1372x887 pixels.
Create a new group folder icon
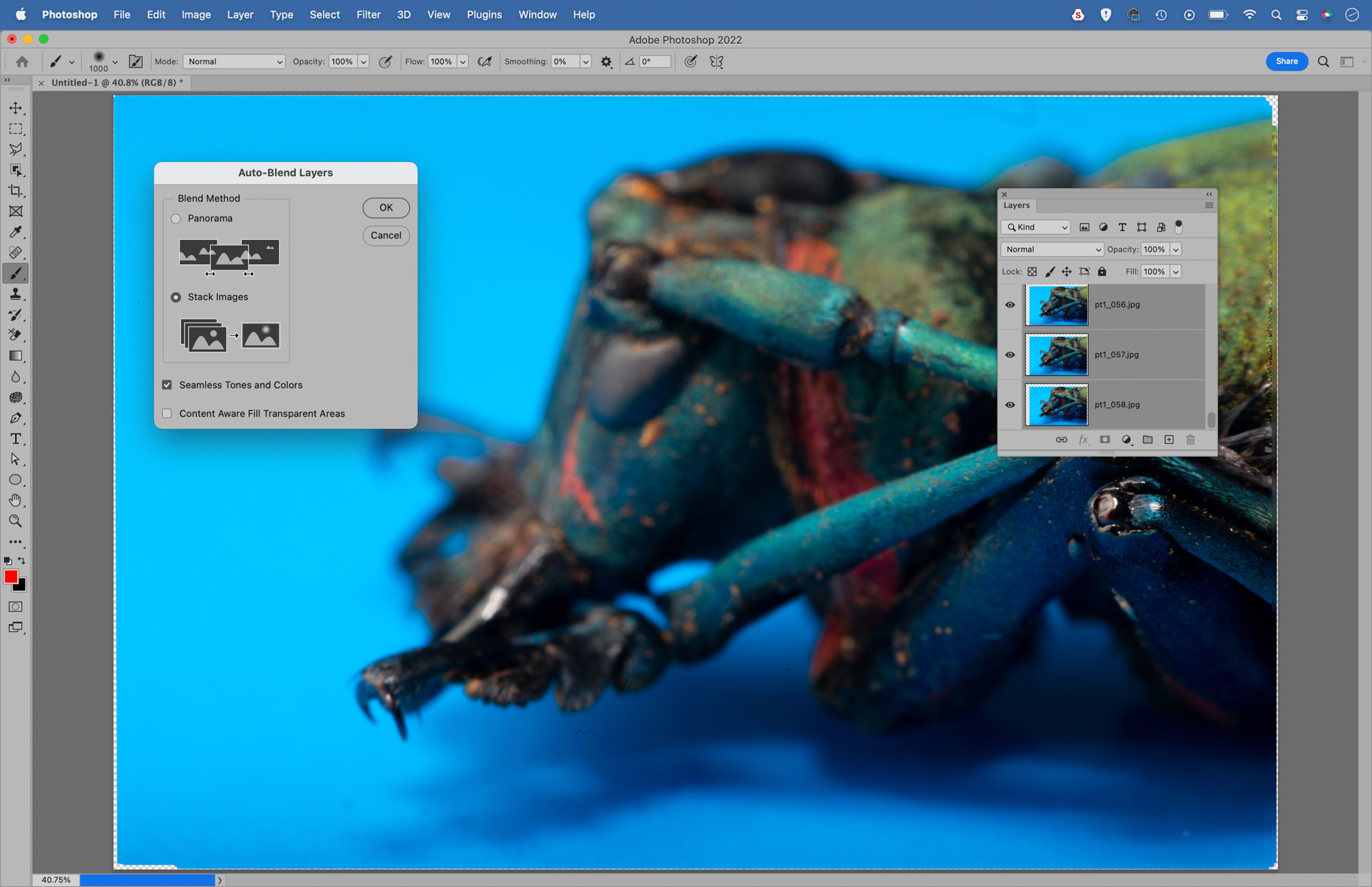pyautogui.click(x=1148, y=440)
